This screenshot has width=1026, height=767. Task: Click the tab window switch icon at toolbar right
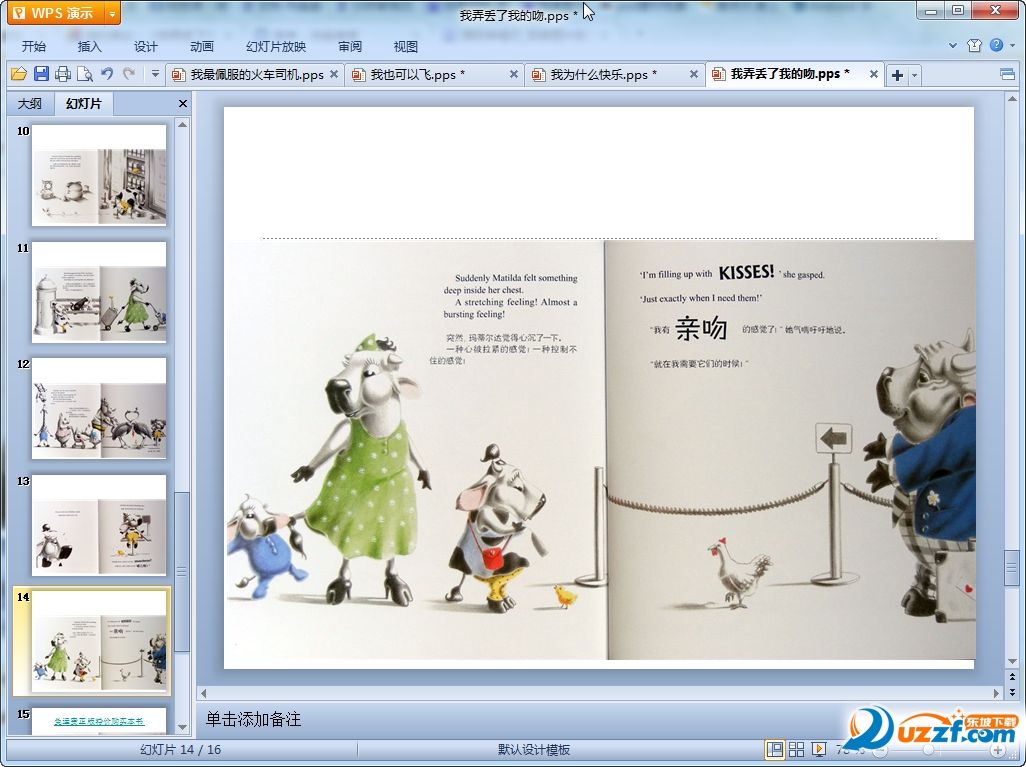(1008, 75)
